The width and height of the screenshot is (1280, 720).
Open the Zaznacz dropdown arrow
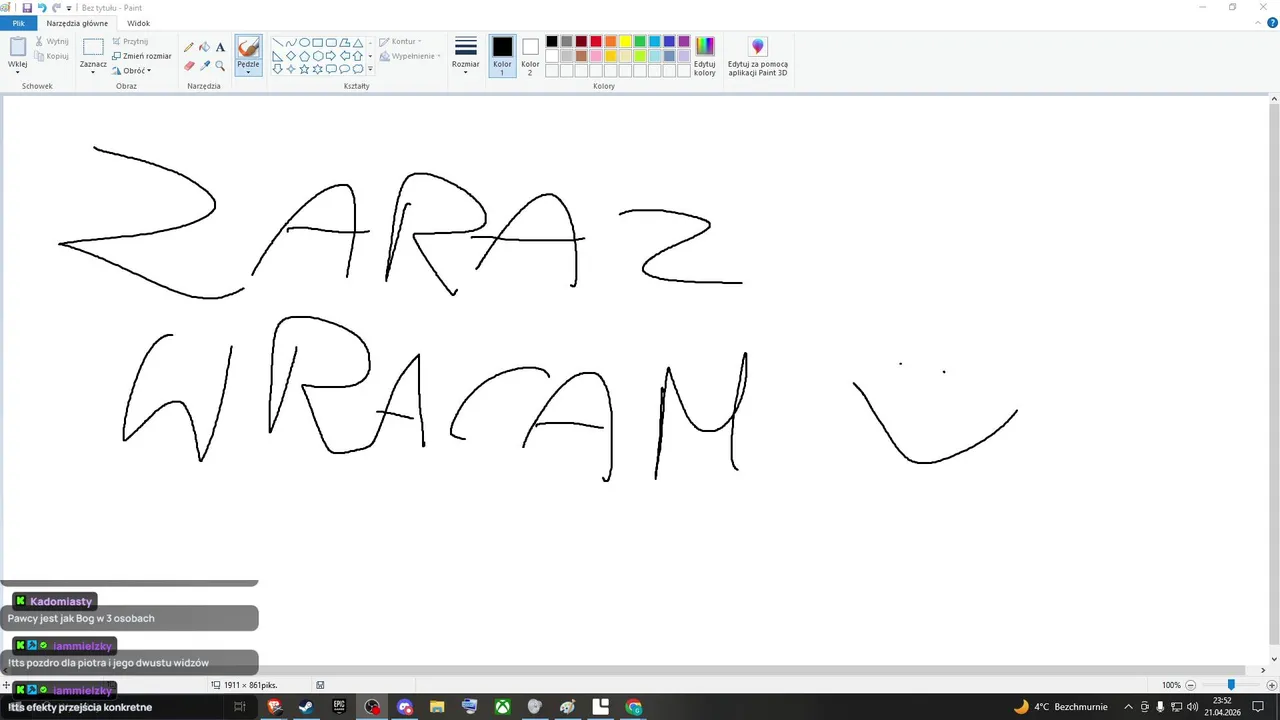coord(93,71)
